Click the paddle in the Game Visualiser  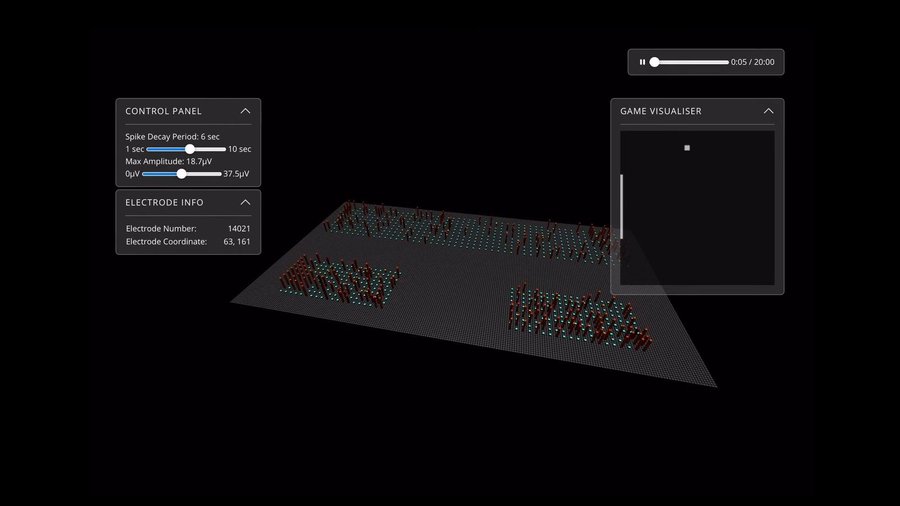622,206
